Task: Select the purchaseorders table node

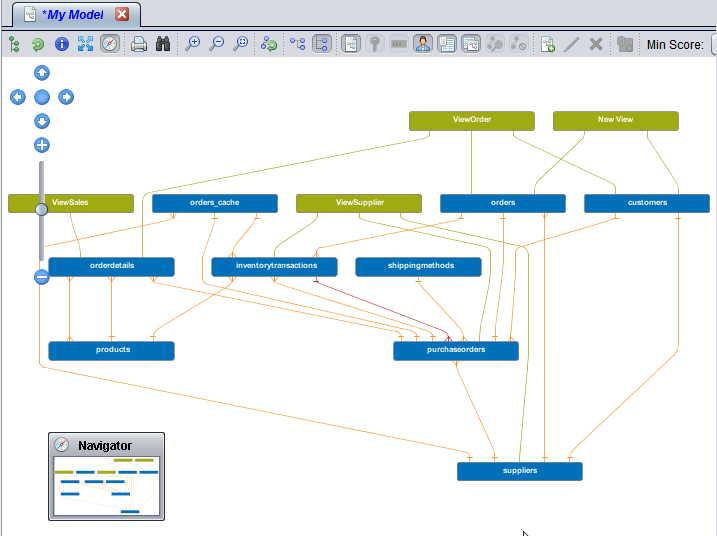Action: (x=456, y=351)
